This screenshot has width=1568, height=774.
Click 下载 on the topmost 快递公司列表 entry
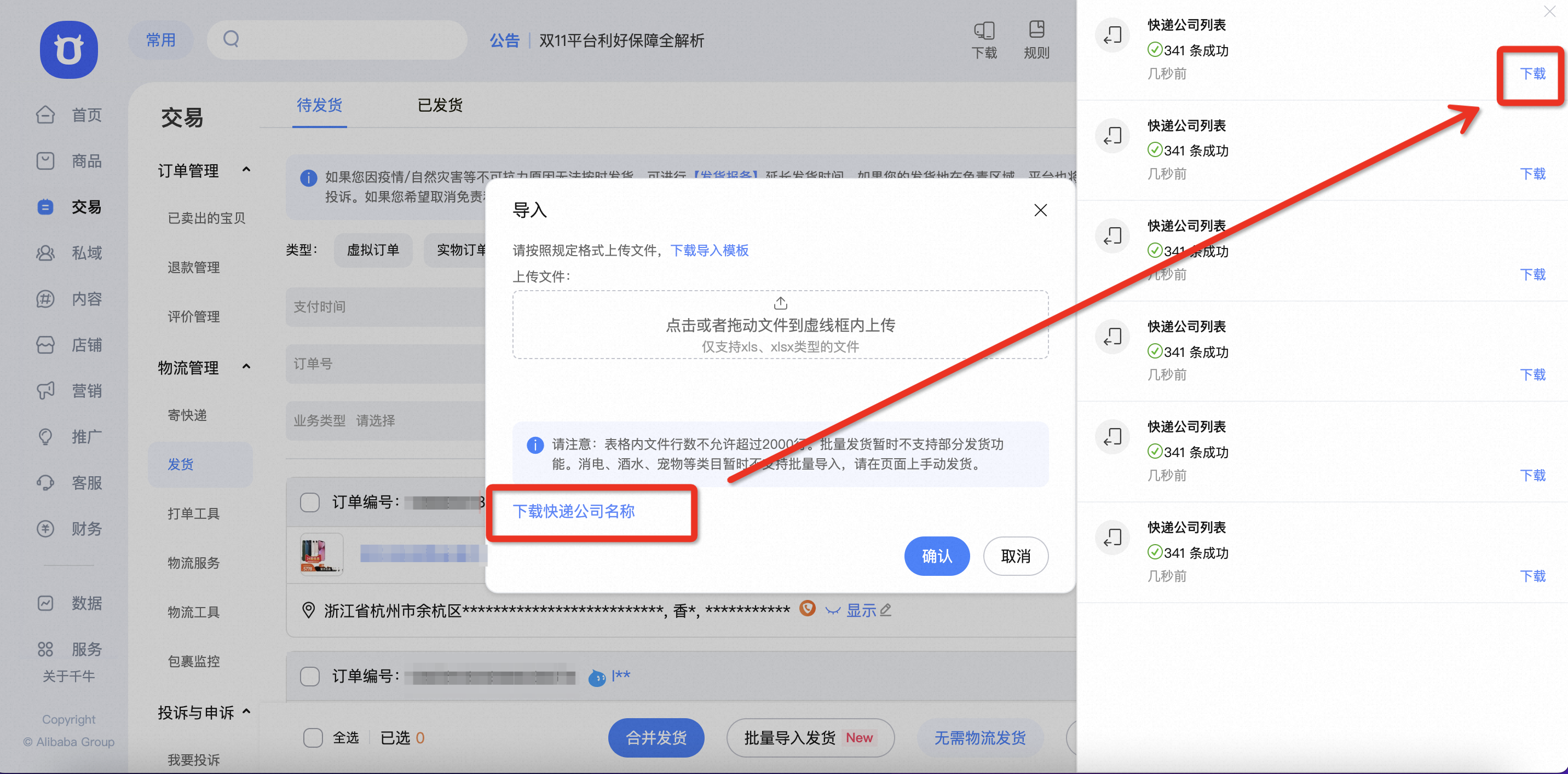click(x=1533, y=74)
